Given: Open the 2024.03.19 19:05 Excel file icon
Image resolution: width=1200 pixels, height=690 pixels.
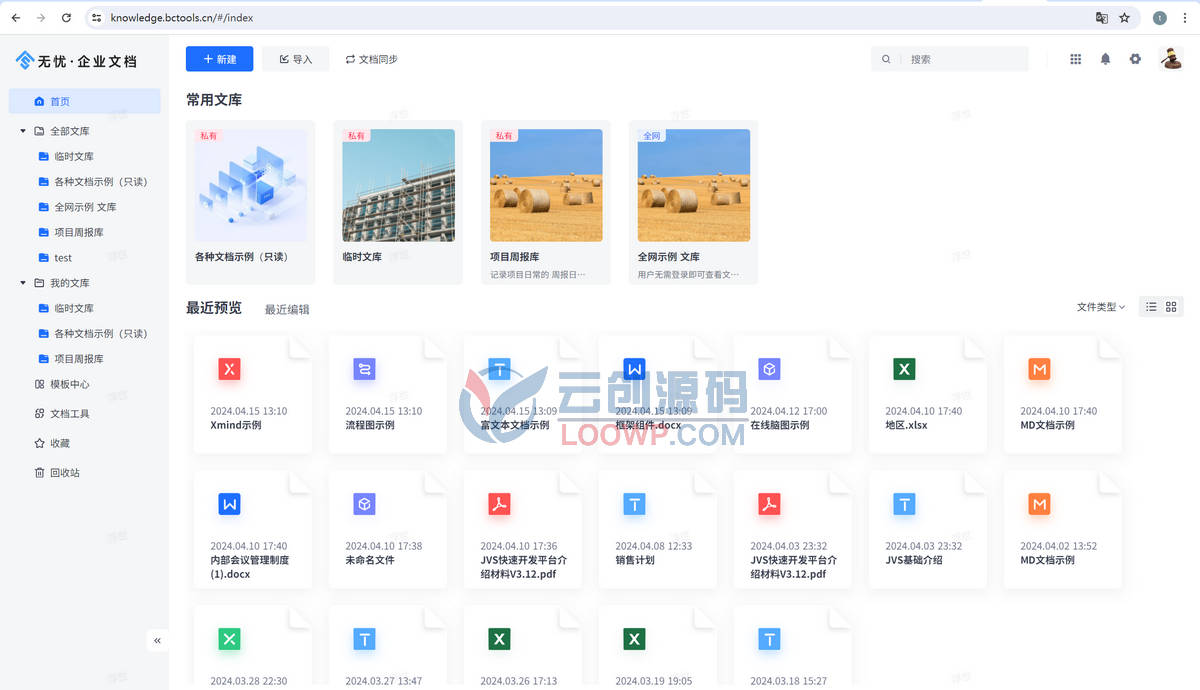Looking at the screenshot, I should (634, 639).
